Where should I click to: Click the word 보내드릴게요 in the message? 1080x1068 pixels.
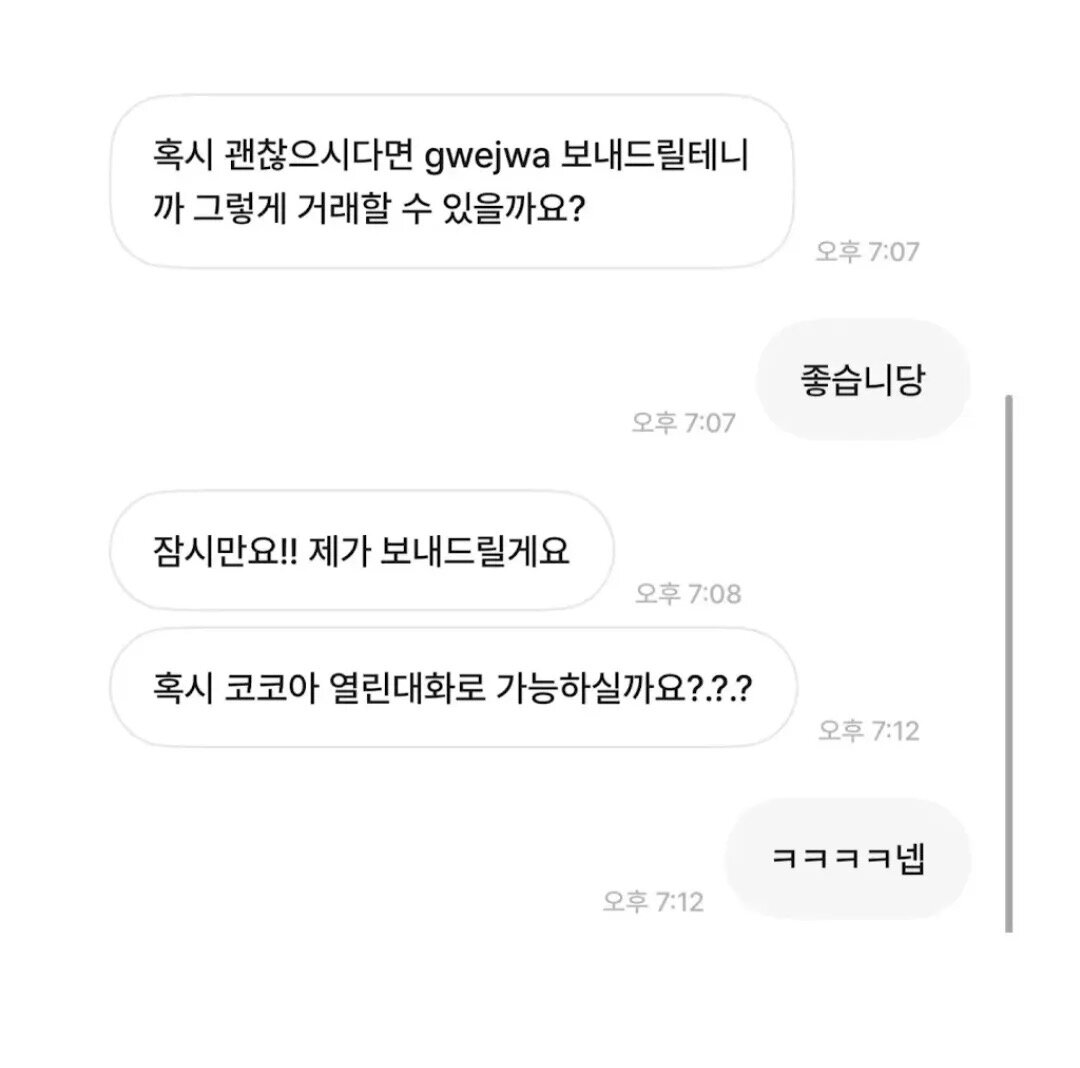click(475, 551)
